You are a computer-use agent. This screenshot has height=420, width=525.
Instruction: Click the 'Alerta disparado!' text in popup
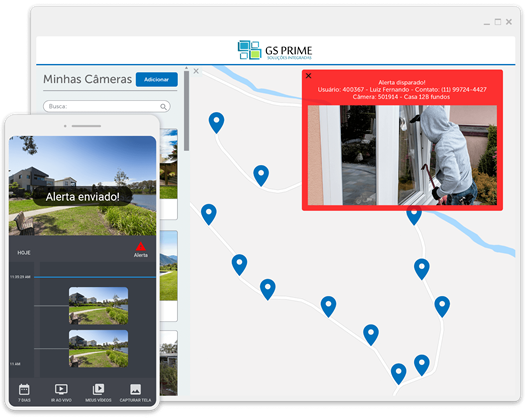click(x=402, y=82)
